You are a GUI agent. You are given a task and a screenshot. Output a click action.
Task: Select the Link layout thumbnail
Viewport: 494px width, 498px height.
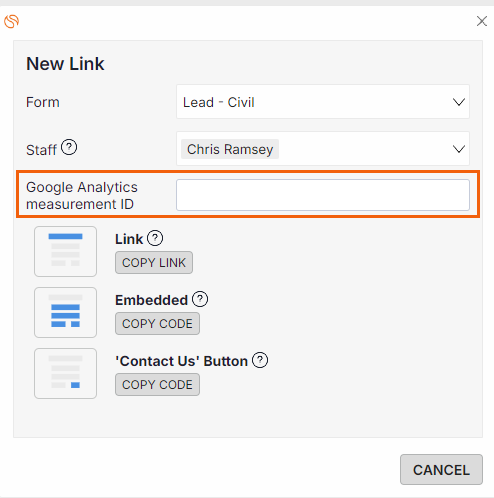[x=65, y=251]
